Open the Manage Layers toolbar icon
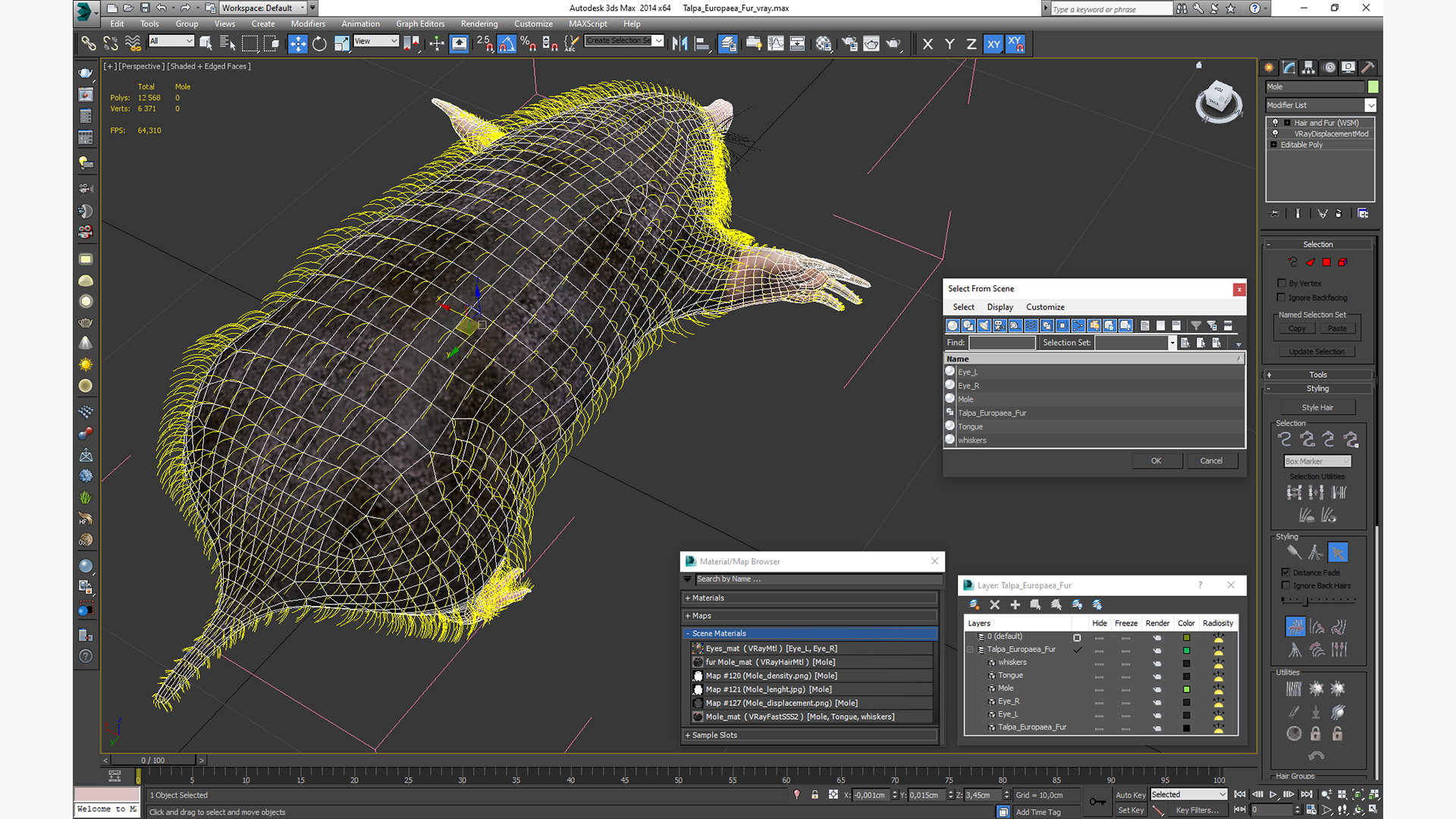This screenshot has width=1456, height=819. coord(728,44)
